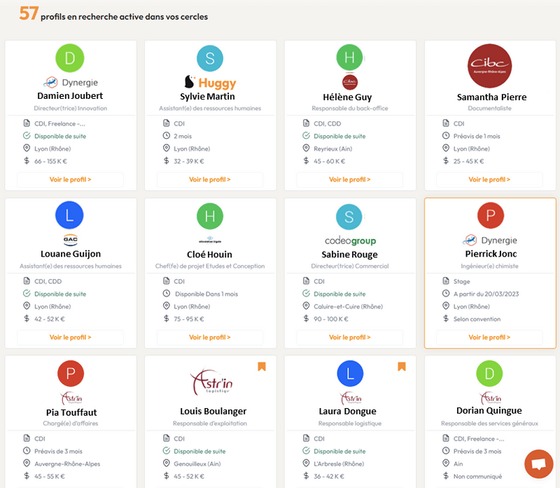Click the name Dorian Quingue

pos(489,411)
